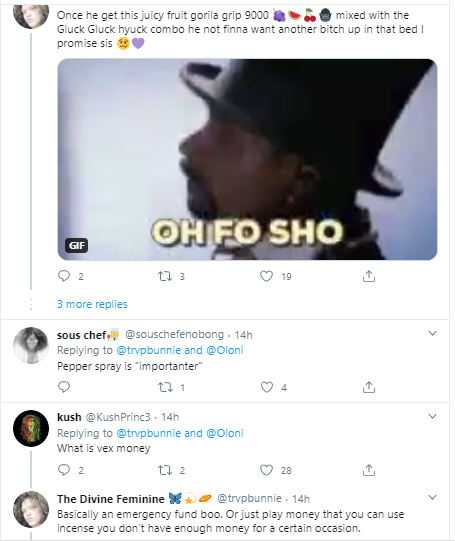This screenshot has height=541, width=455.
Task: Open The Divine Feminine tweet options chevron
Action: tap(432, 498)
